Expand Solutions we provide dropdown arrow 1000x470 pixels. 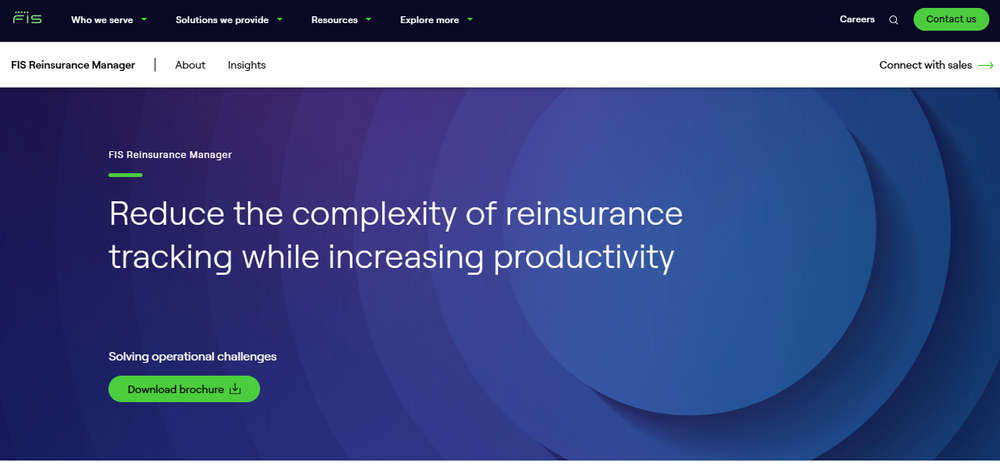pos(280,19)
